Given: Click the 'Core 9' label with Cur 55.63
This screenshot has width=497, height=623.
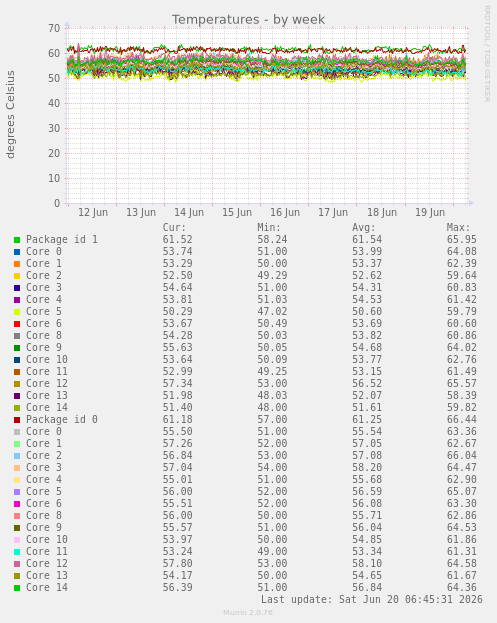Looking at the screenshot, I should coord(44,348).
